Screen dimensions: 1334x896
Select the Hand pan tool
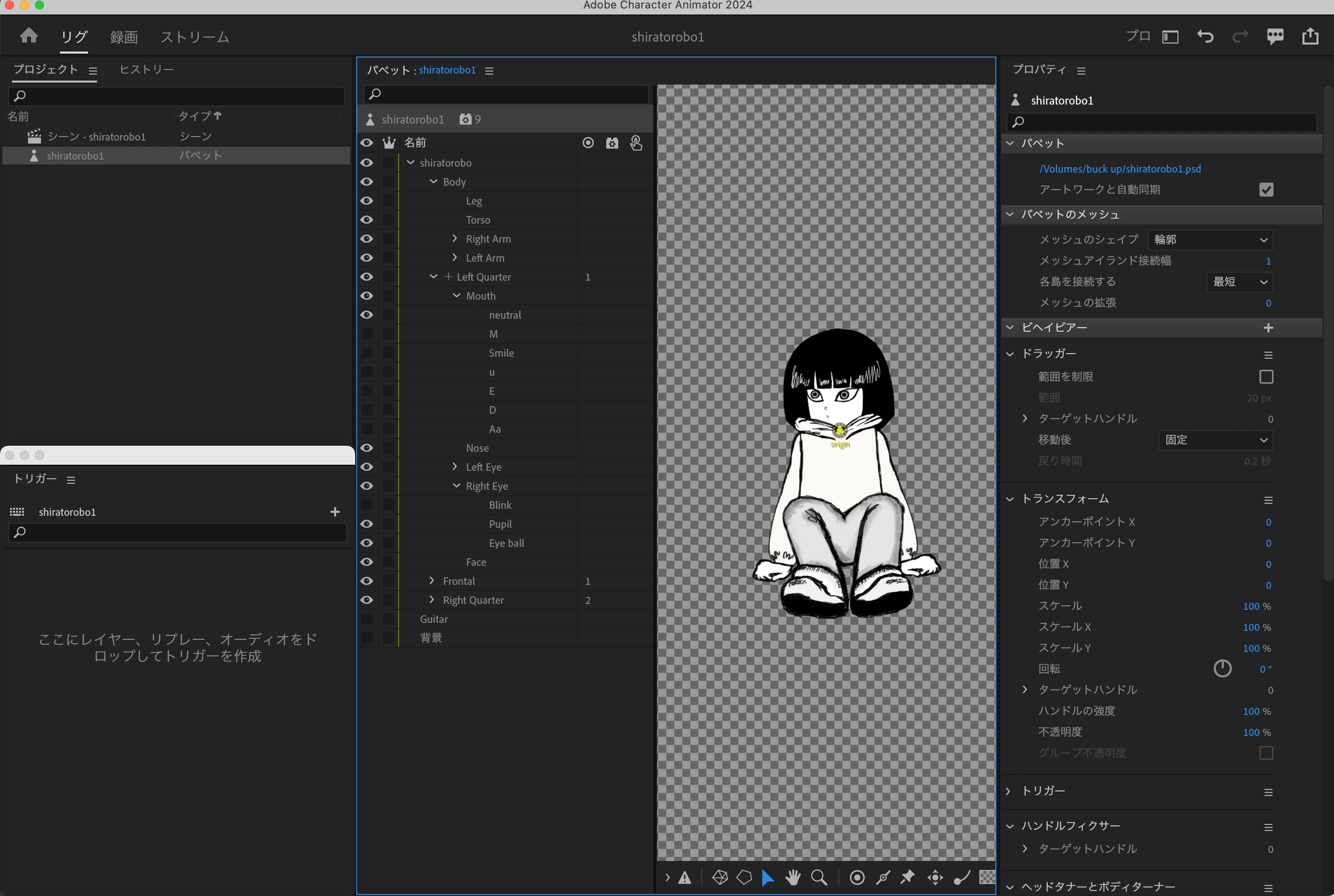[x=792, y=877]
